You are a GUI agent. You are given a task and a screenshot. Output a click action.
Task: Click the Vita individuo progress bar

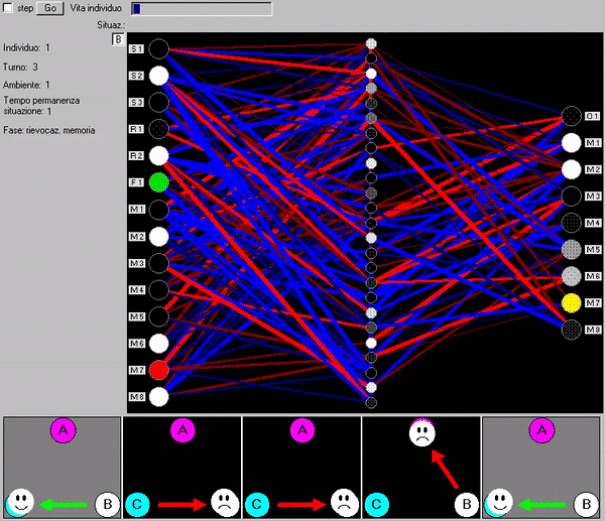[x=201, y=8]
